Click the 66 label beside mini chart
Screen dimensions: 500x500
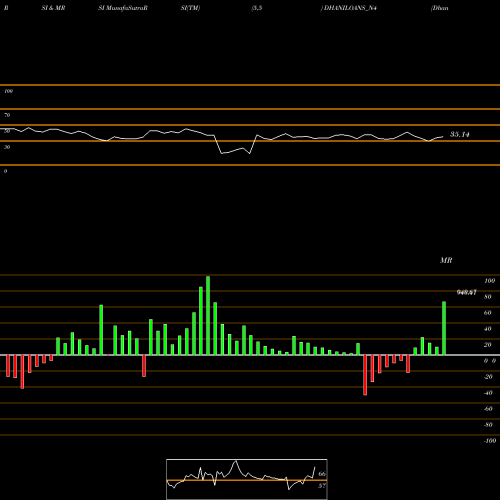[322, 474]
